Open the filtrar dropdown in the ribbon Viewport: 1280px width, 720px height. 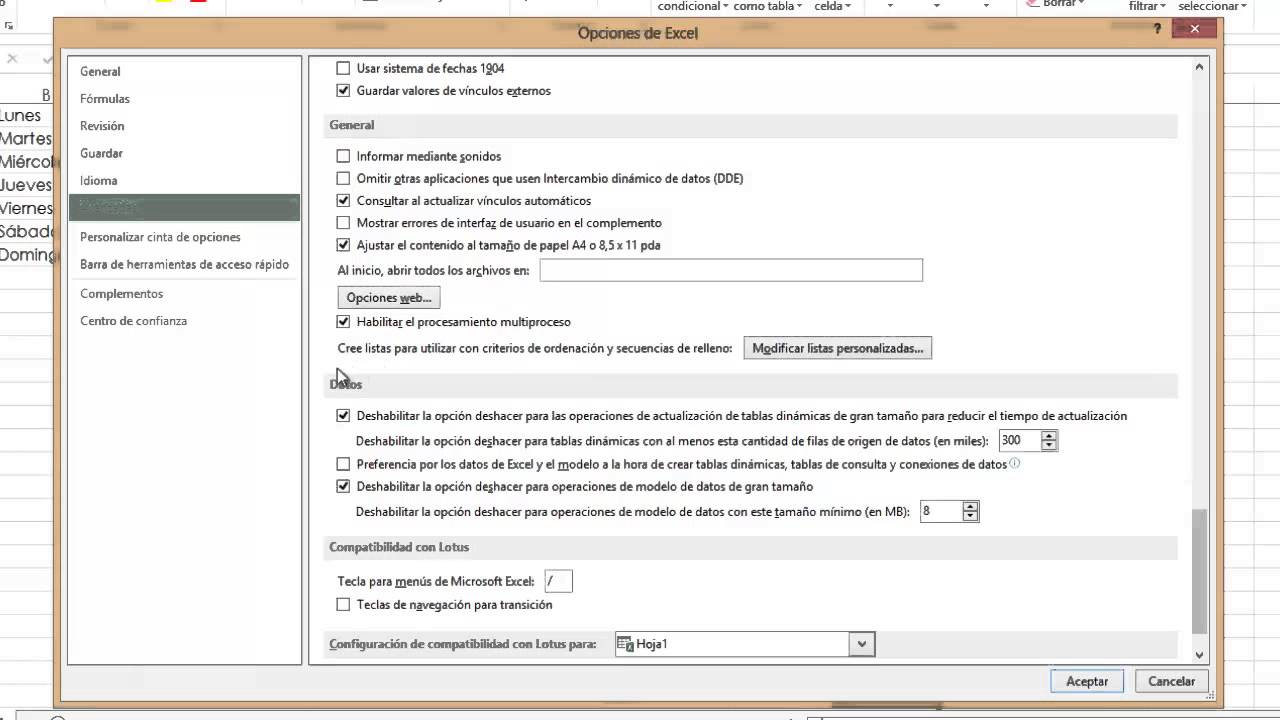[1163, 6]
